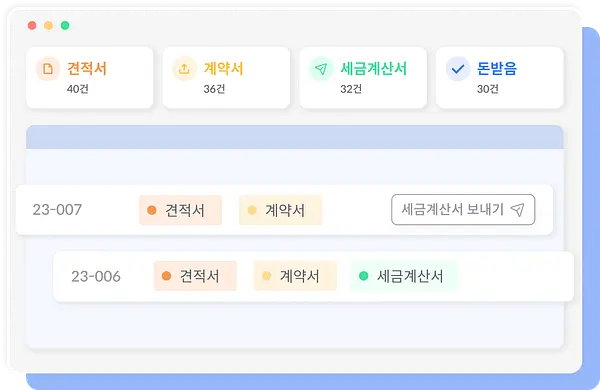Open the 견적서 40건 summary card
Viewport: 600px width, 390px height.
tap(90, 78)
